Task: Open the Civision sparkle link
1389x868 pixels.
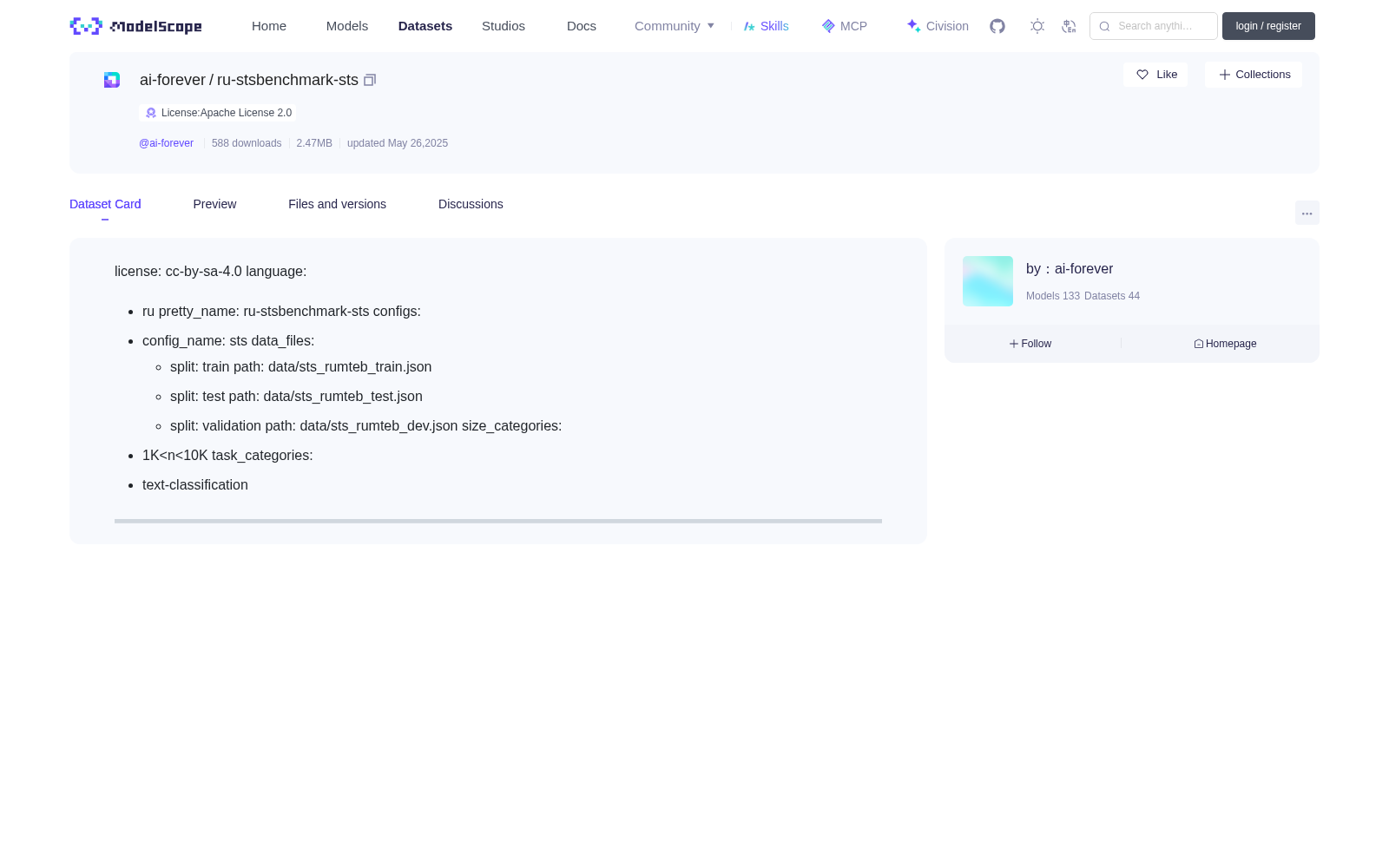Action: pyautogui.click(x=938, y=26)
